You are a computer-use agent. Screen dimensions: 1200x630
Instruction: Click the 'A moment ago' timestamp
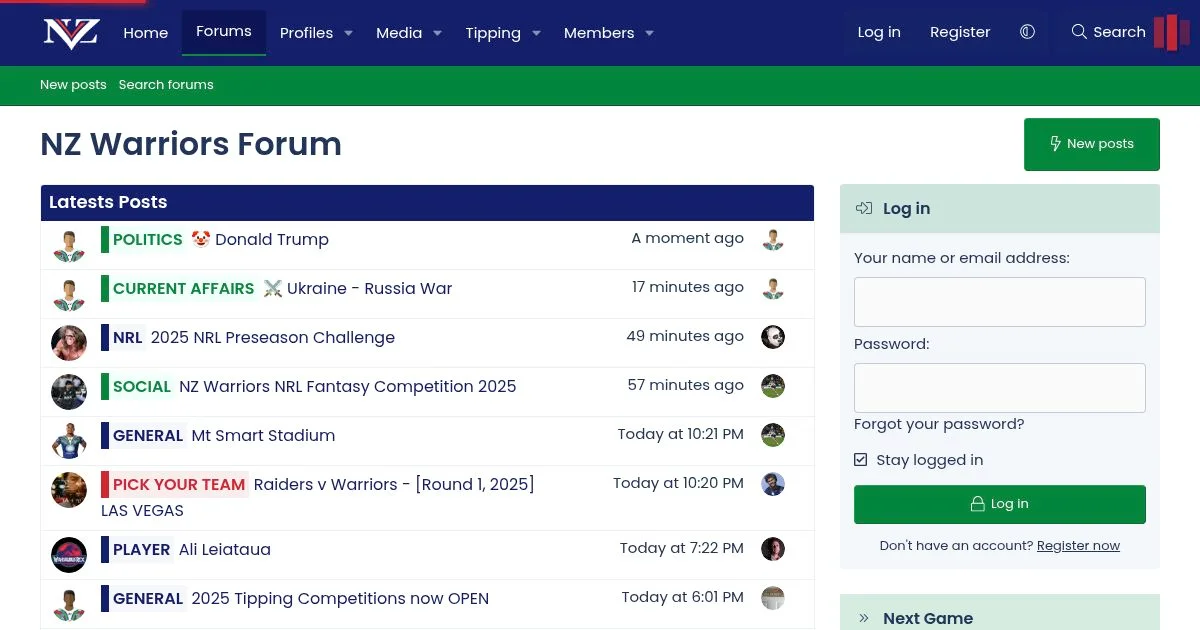coord(688,238)
